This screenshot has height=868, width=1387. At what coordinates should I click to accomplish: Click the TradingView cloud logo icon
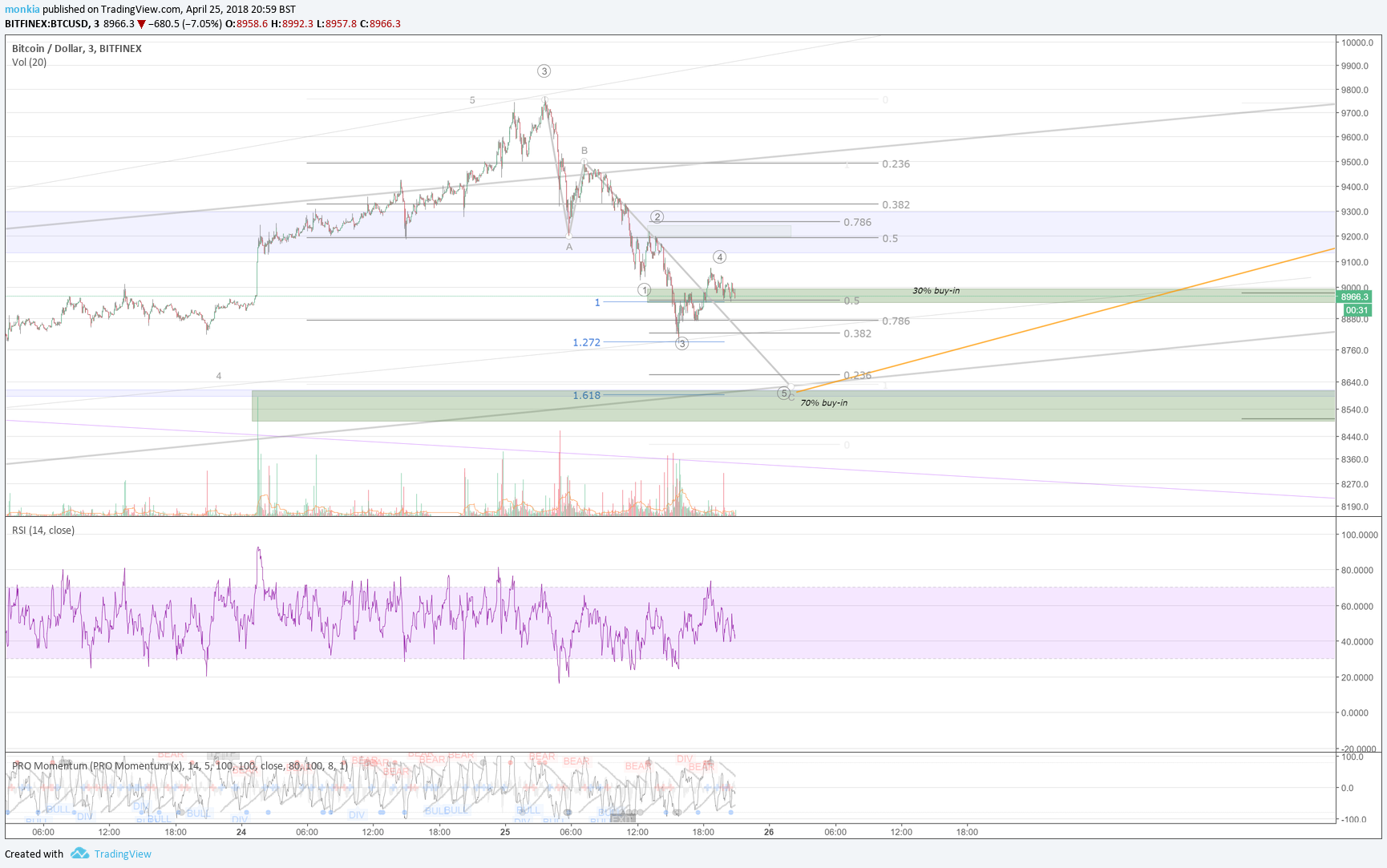[x=79, y=854]
